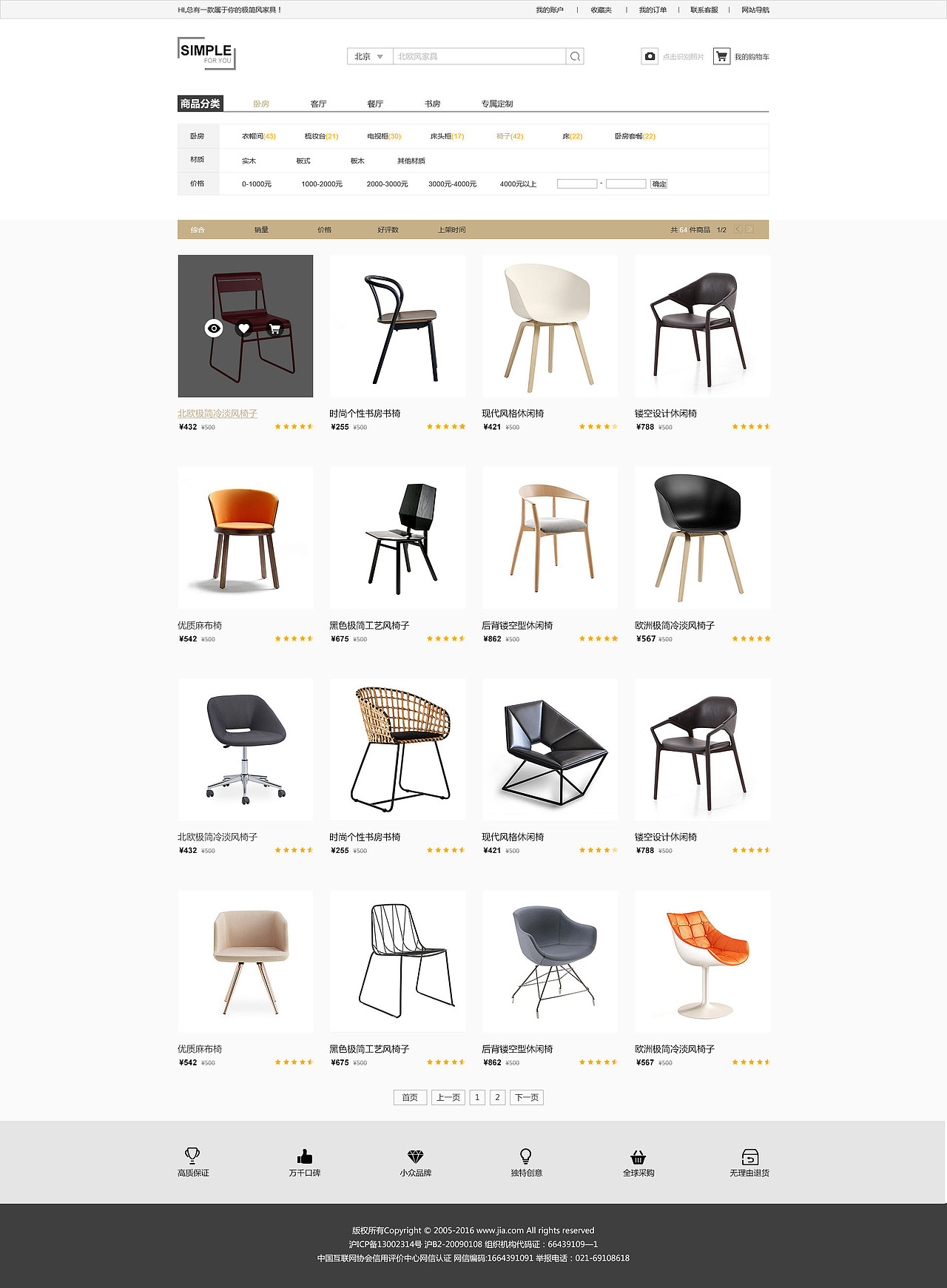
Task: Open the shopping cart icon in header
Action: 721,56
